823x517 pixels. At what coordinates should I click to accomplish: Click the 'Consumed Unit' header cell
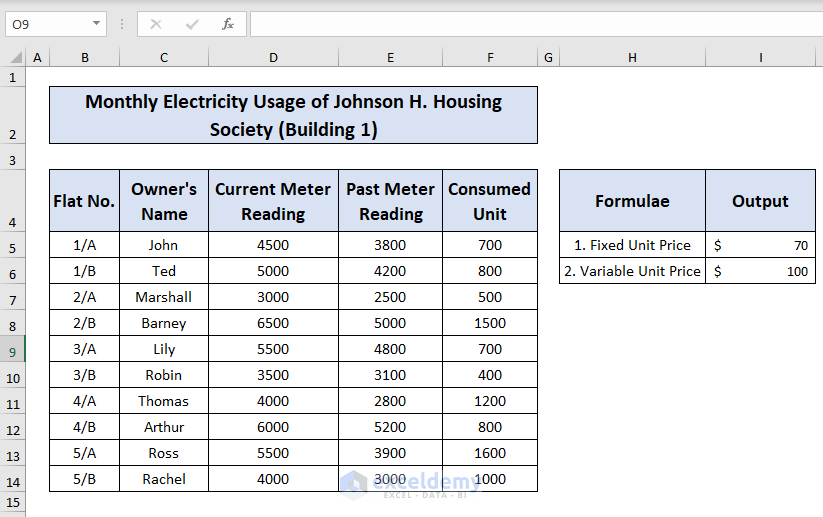click(490, 201)
